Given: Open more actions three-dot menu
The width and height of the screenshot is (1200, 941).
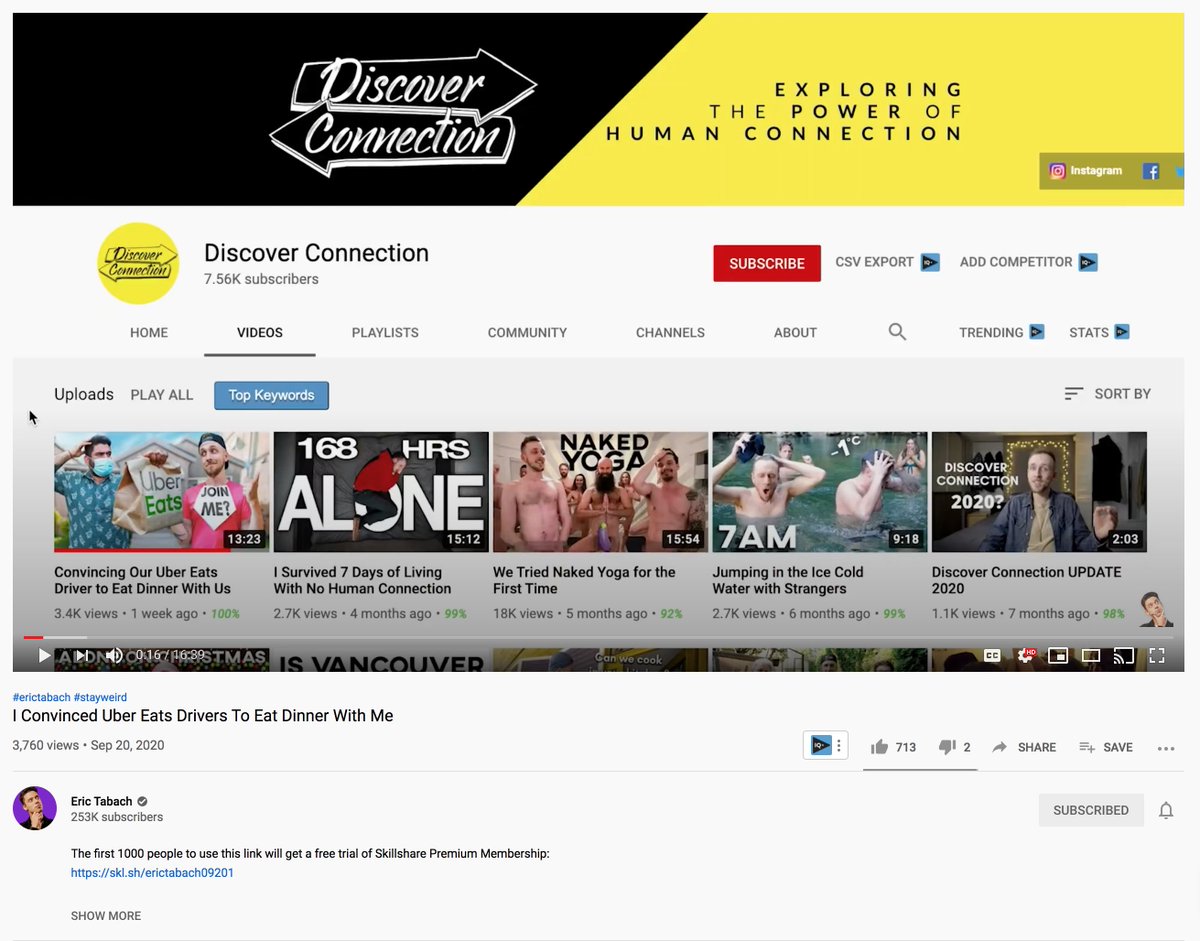Looking at the screenshot, I should coord(1165,747).
